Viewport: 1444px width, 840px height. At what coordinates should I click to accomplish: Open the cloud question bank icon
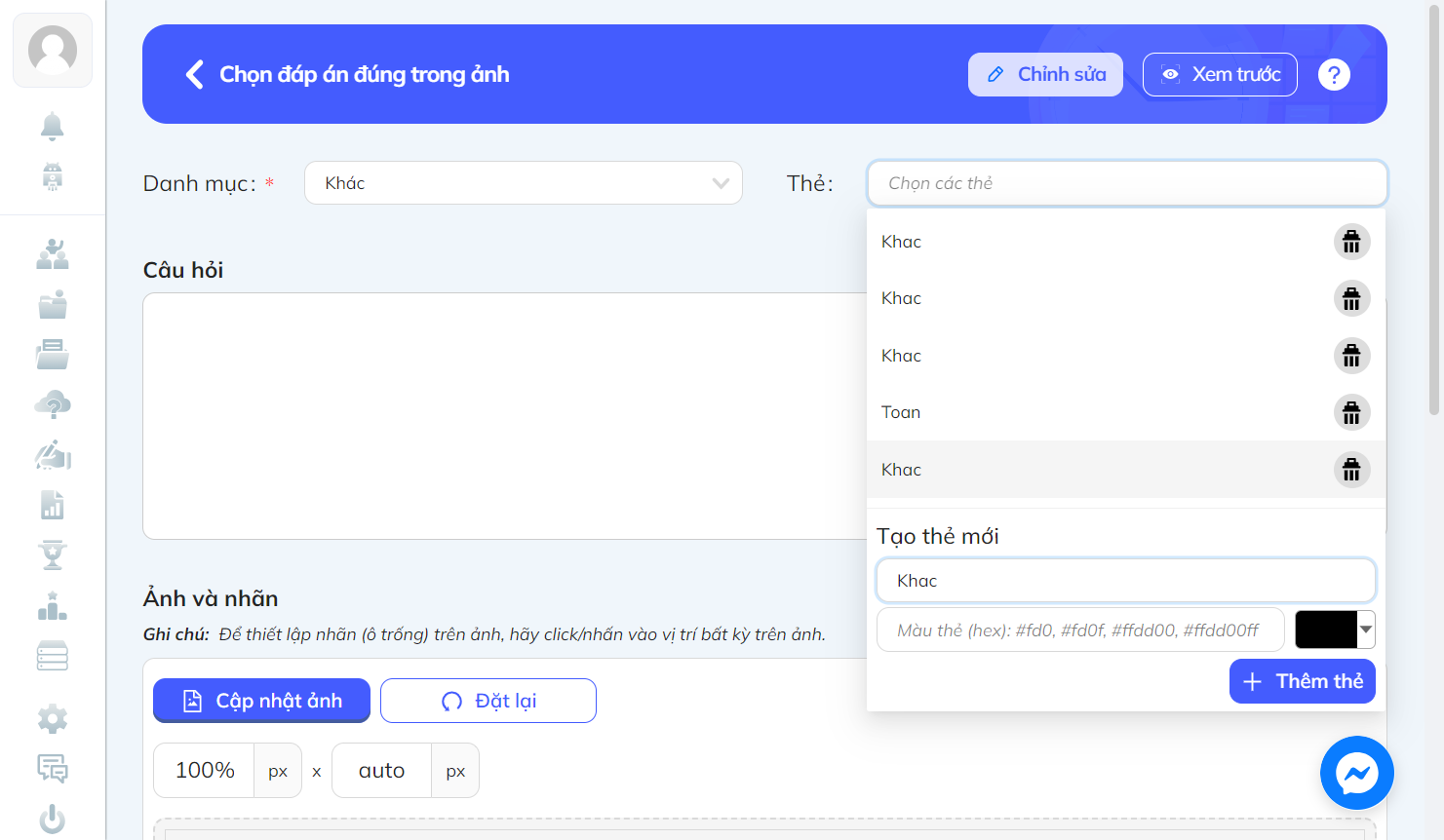[53, 404]
